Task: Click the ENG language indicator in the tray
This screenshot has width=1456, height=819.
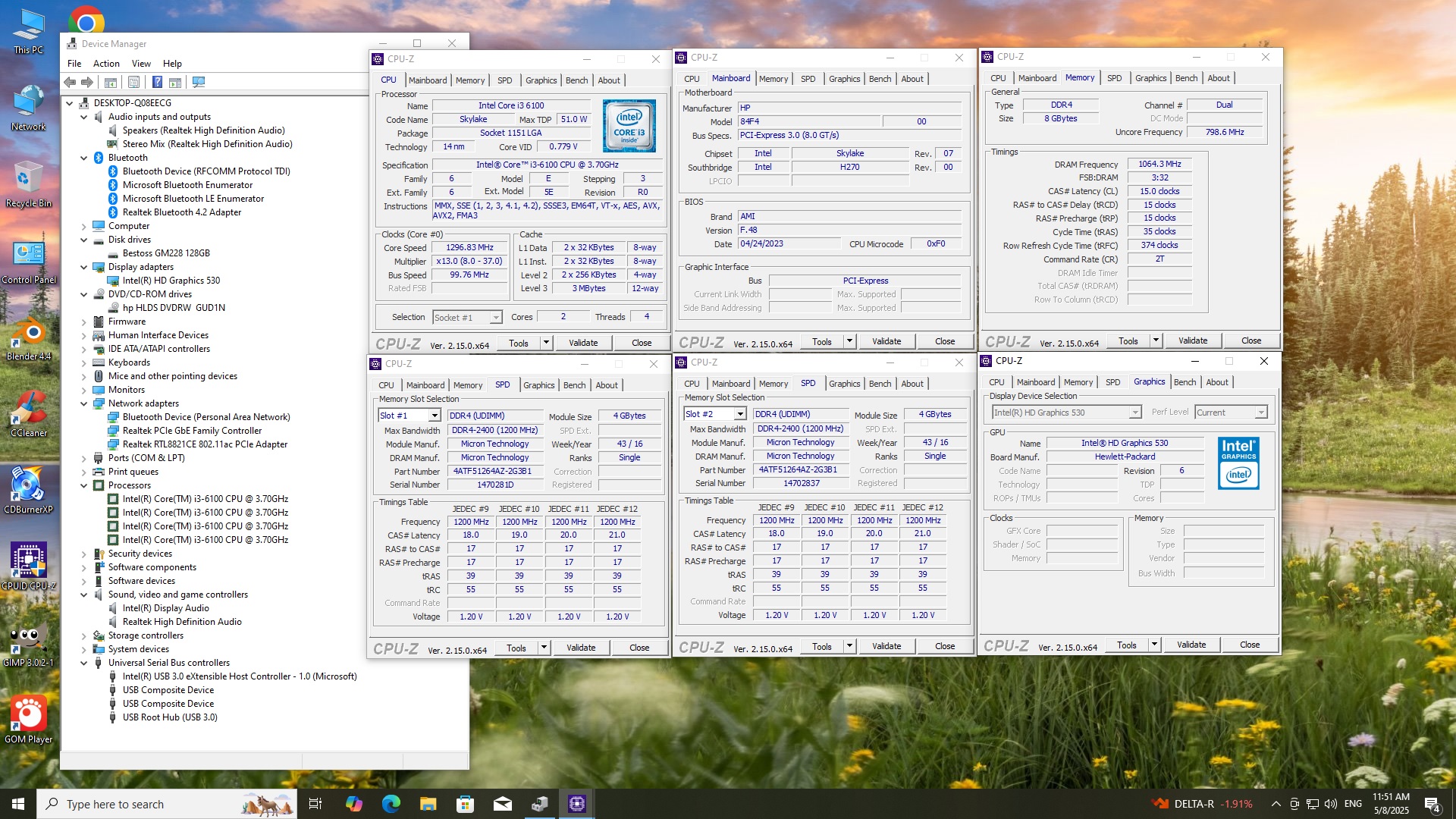Action: pos(1353,804)
